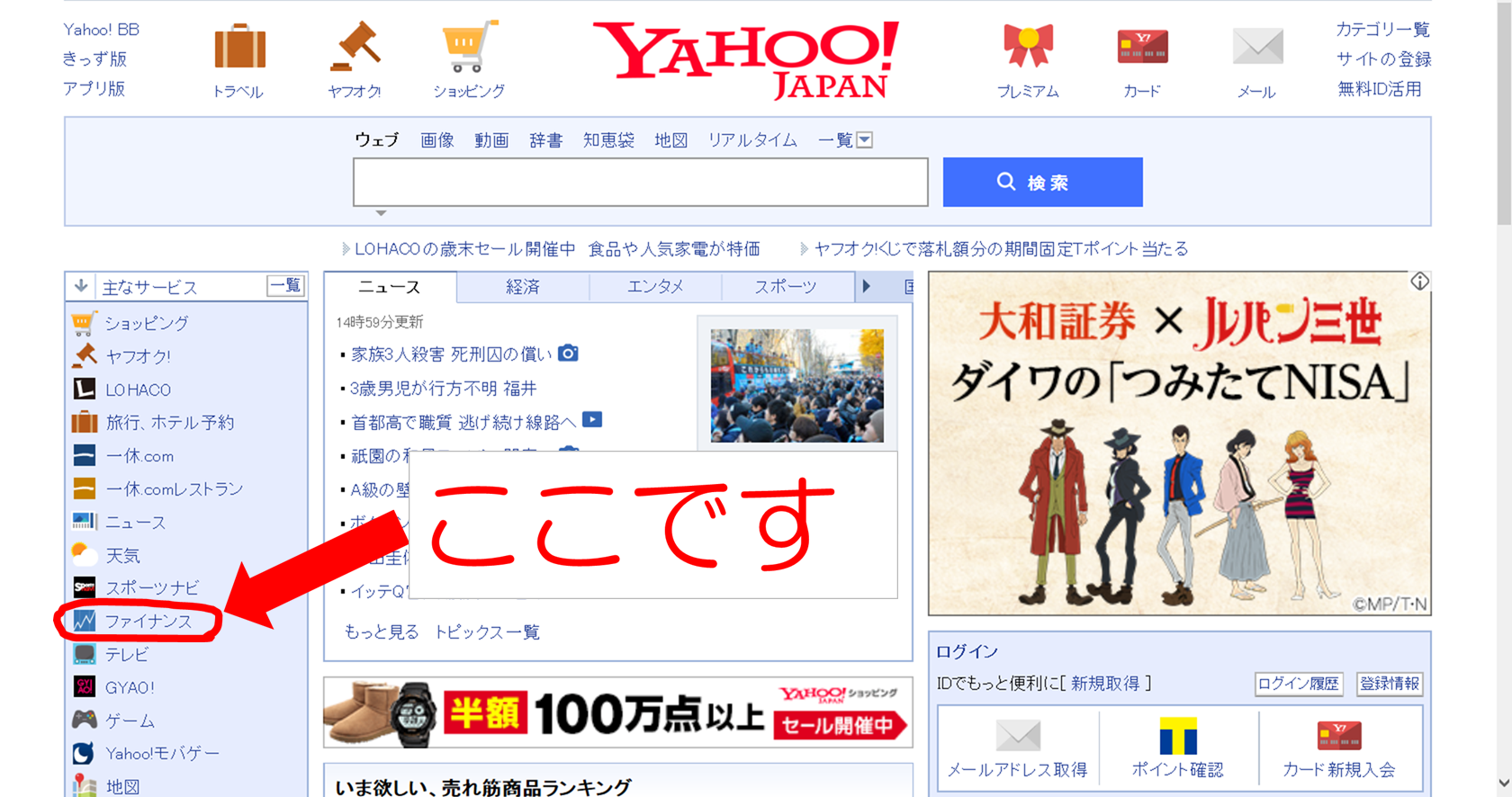This screenshot has width=1512, height=797.
Task: Open the Card icon in header
Action: (x=1142, y=47)
